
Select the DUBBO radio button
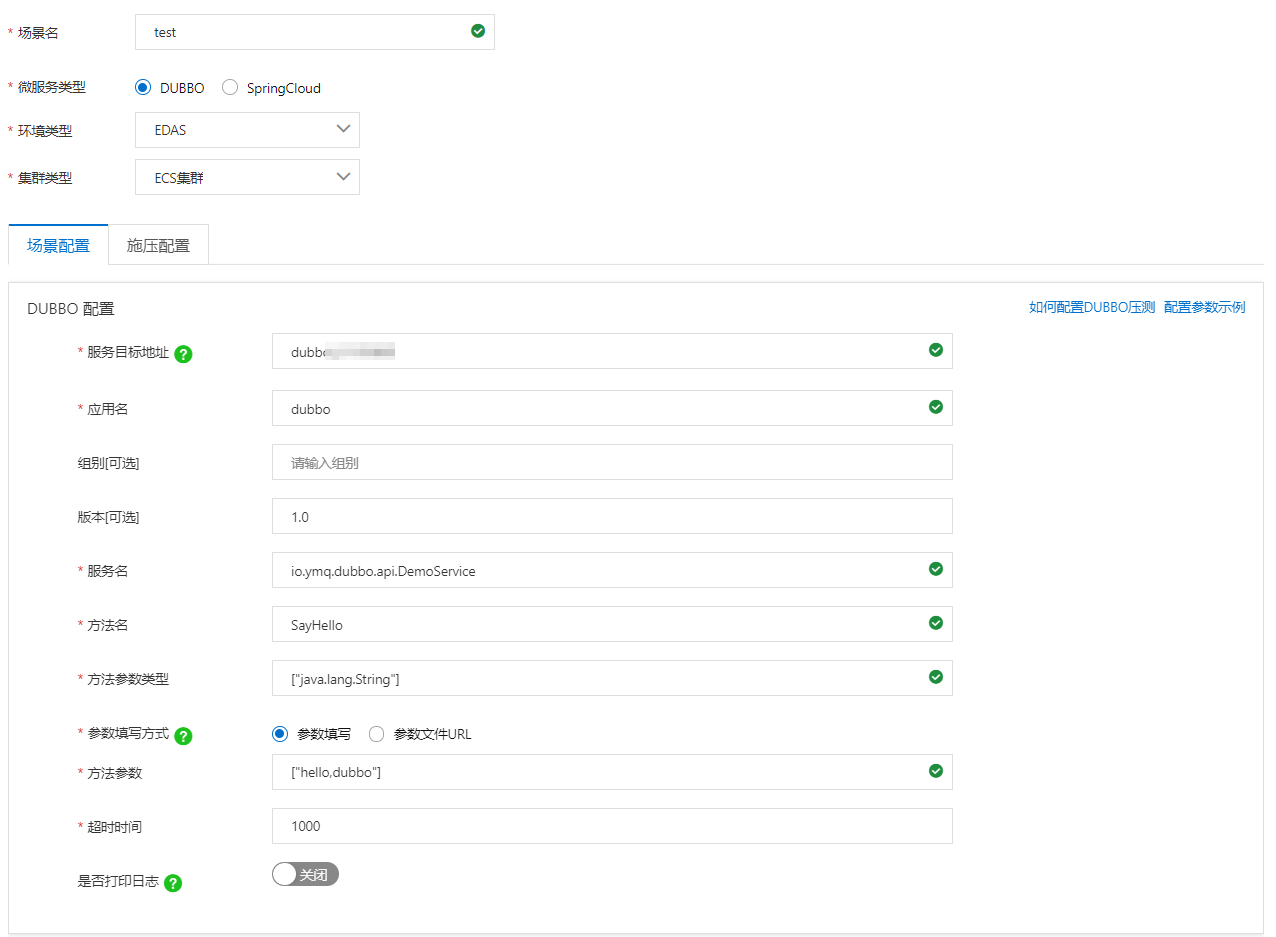coord(143,88)
